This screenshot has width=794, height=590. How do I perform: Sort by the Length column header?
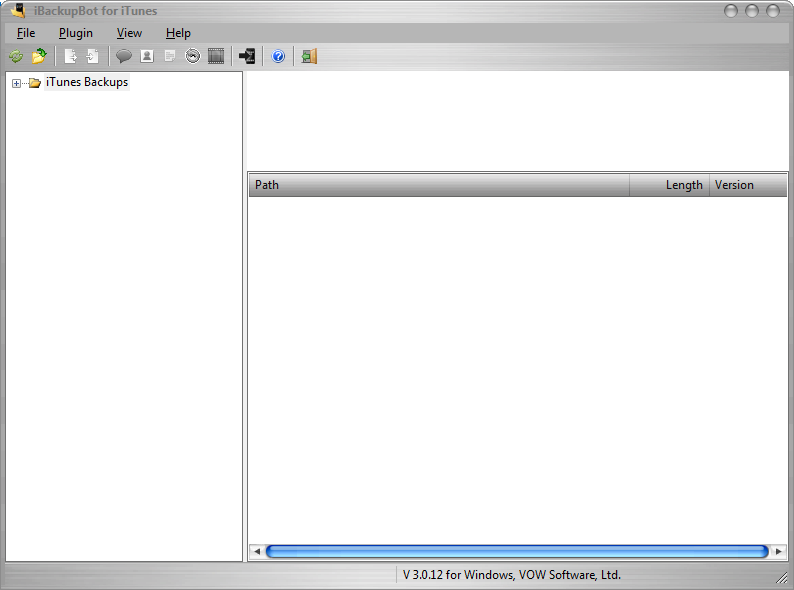tap(669, 185)
